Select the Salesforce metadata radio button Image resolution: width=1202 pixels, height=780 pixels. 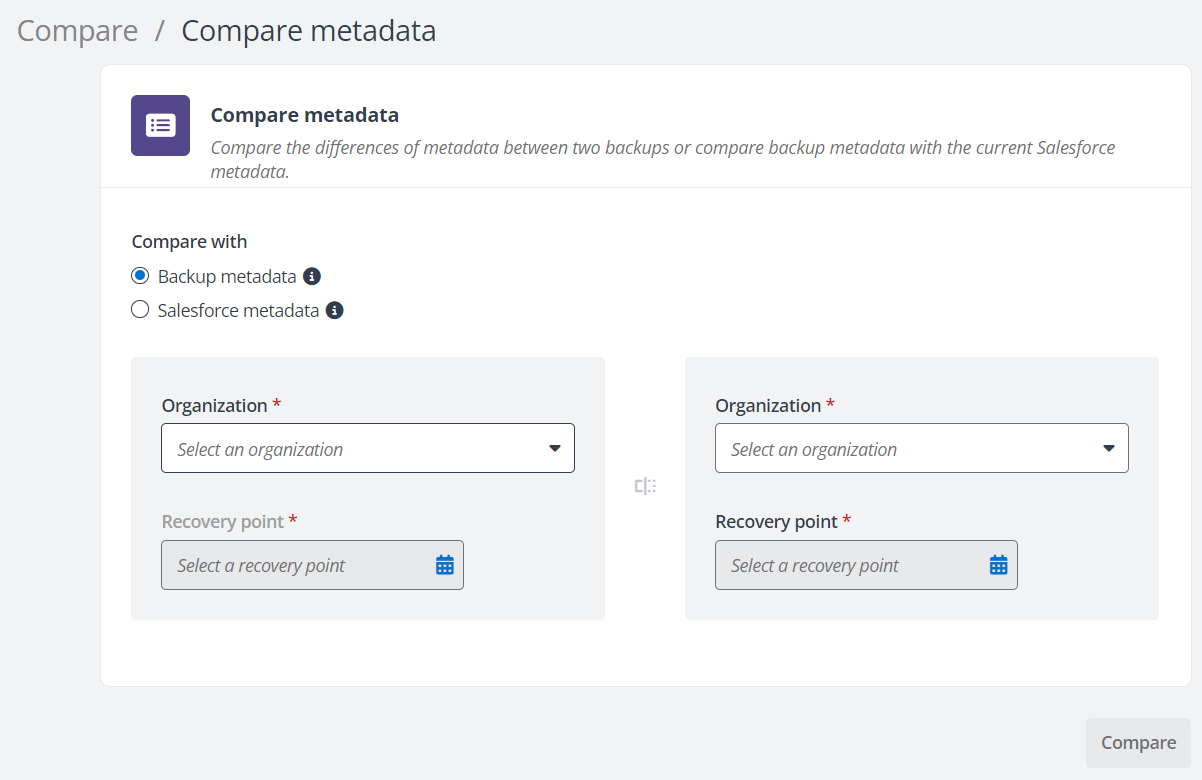[x=140, y=309]
